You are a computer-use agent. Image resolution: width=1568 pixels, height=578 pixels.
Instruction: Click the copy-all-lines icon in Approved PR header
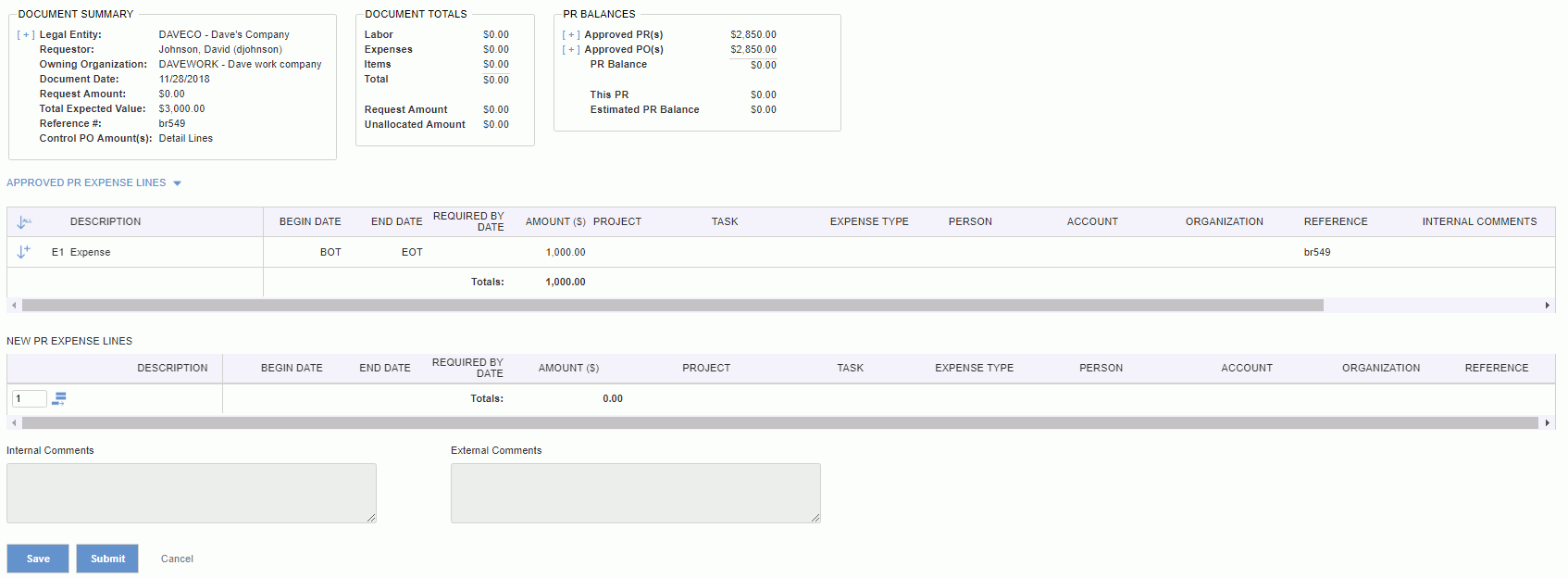(x=24, y=221)
